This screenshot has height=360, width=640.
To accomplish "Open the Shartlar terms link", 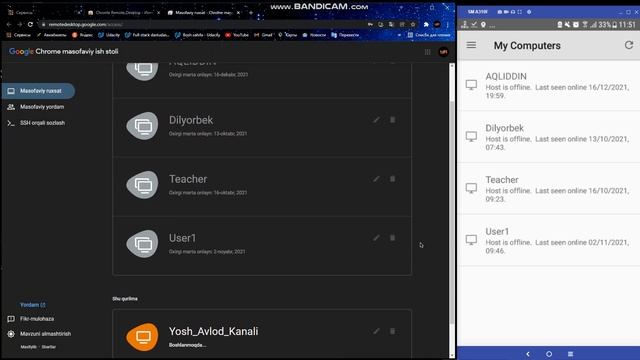I will point(49,347).
